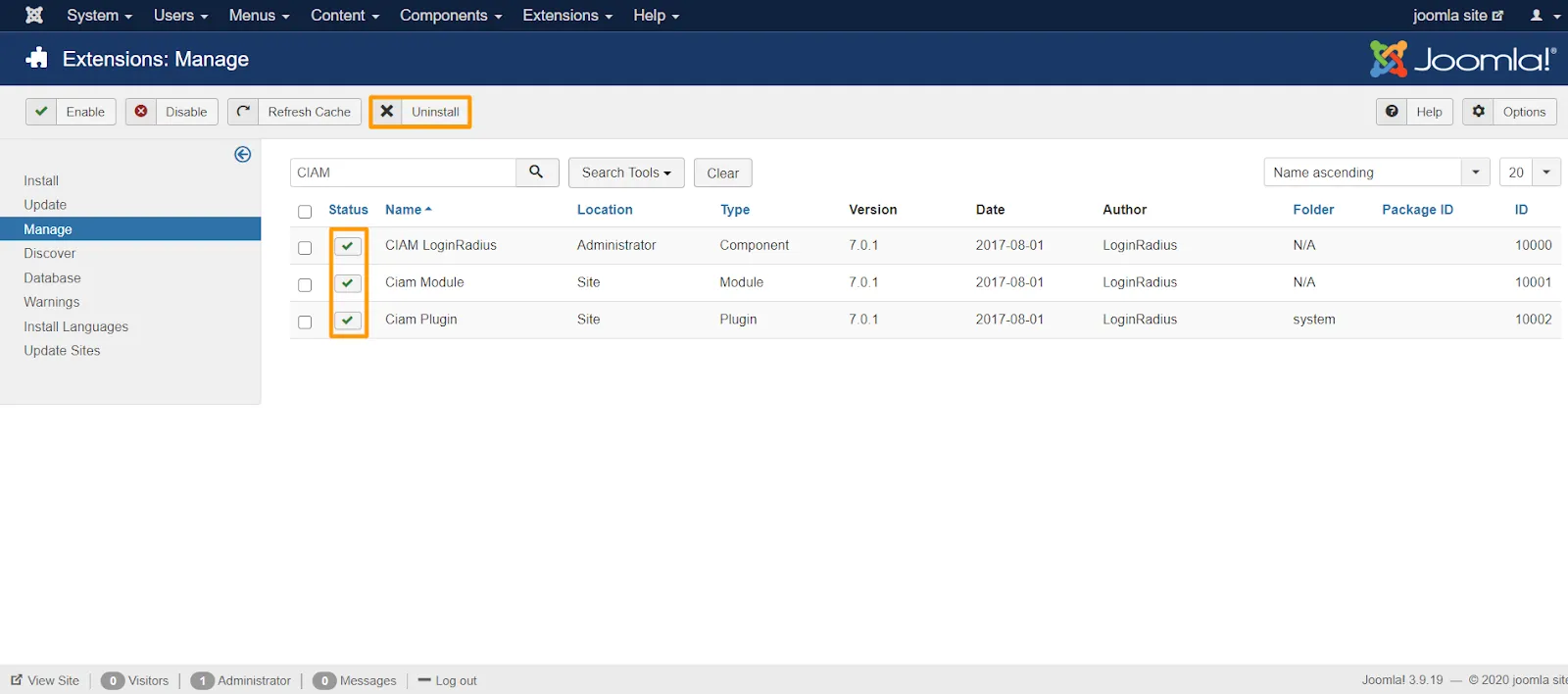Click the Enable checkmark icon
Image resolution: width=1568 pixels, height=694 pixels.
[x=41, y=112]
